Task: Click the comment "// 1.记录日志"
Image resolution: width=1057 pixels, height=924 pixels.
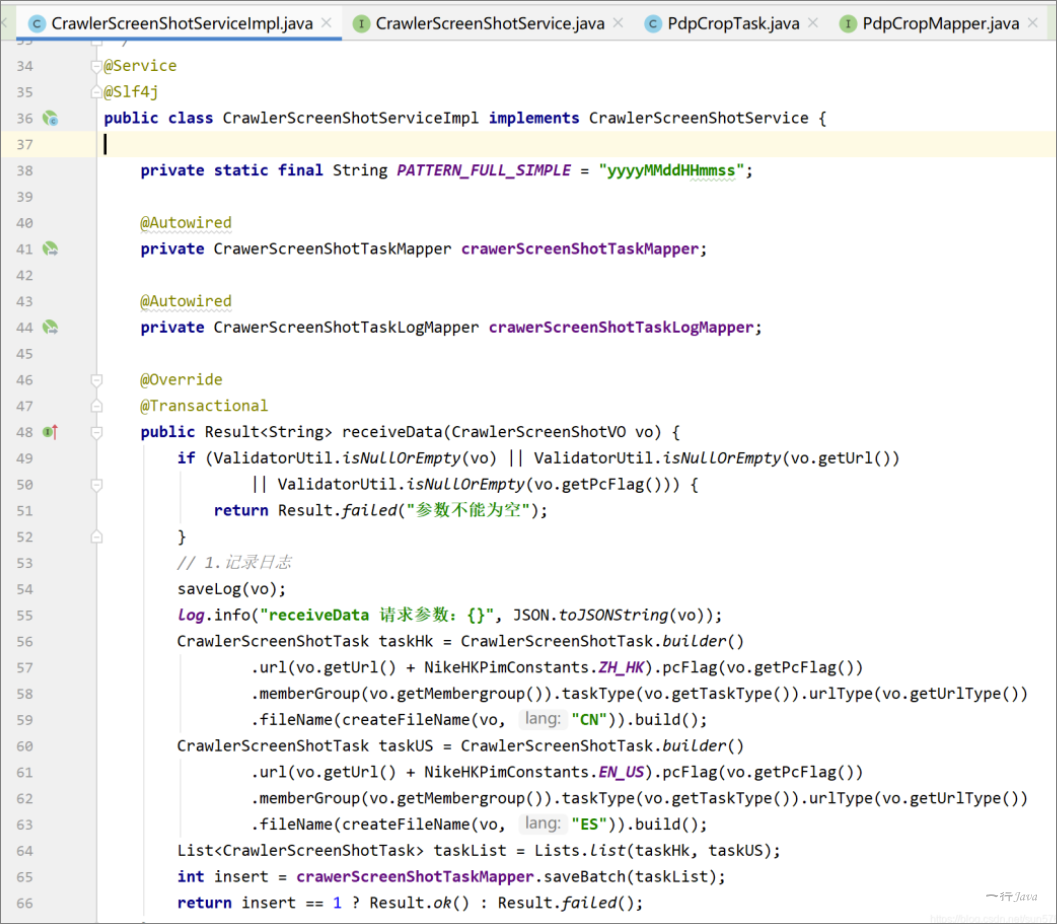Action: click(x=234, y=563)
